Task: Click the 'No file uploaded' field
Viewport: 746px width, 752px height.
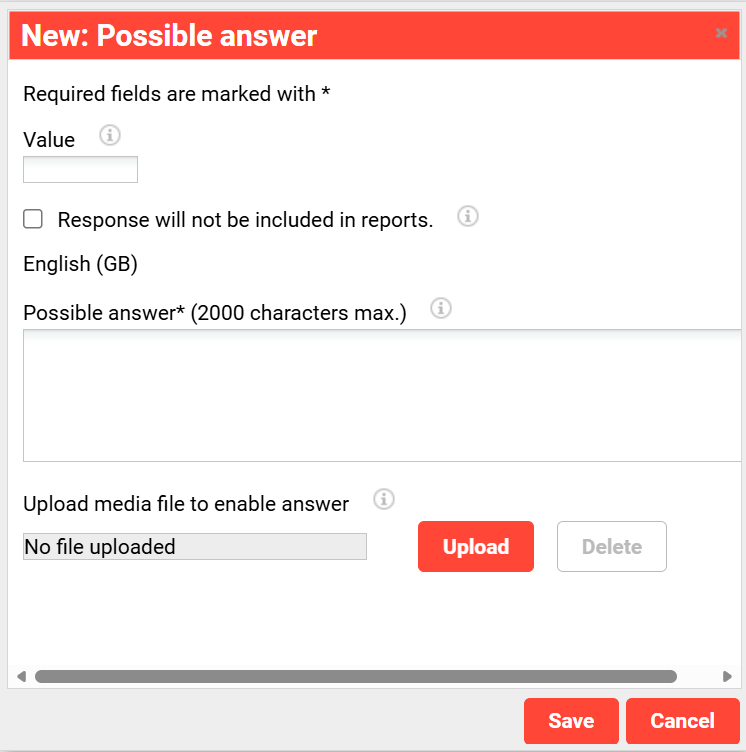Action: 195,547
